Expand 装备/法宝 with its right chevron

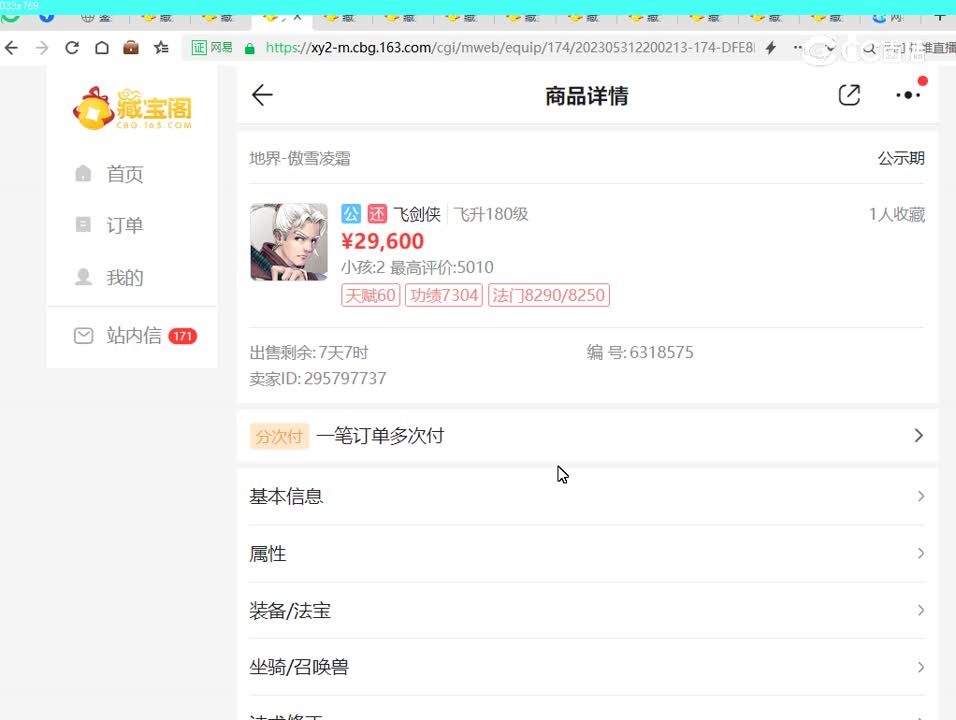[921, 610]
